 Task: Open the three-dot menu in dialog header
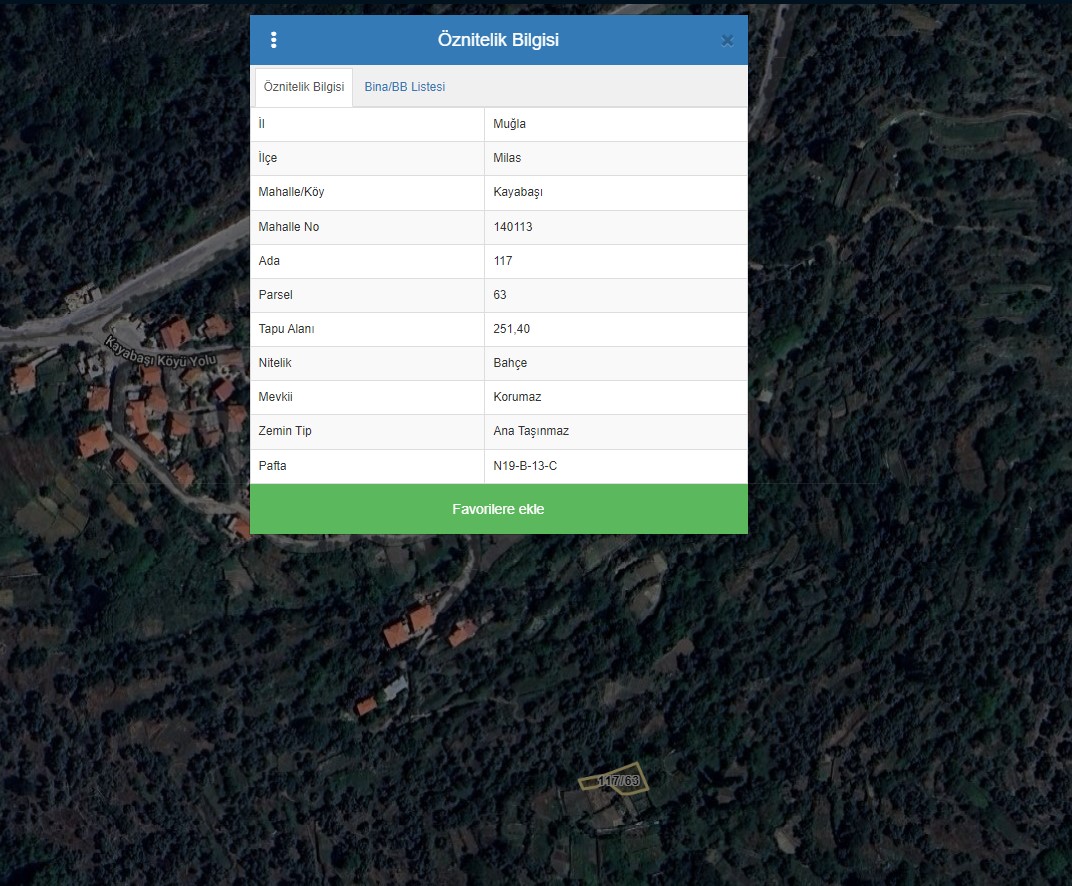(x=274, y=40)
